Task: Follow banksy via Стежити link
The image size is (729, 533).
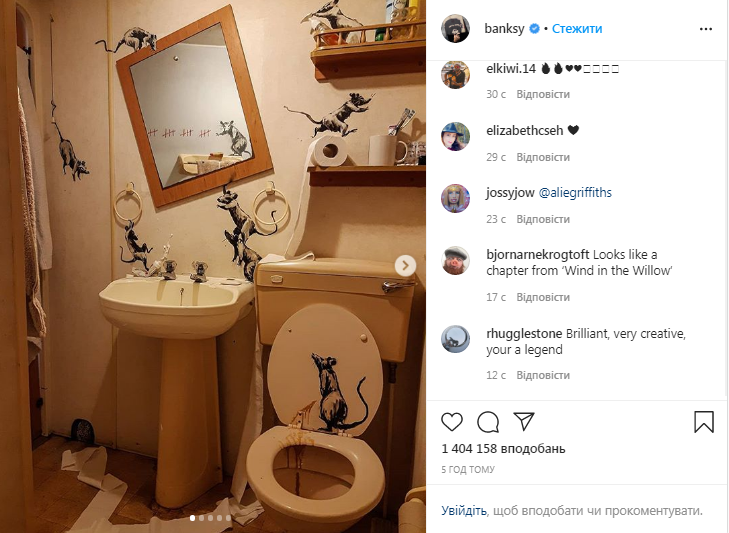Action: coord(577,28)
